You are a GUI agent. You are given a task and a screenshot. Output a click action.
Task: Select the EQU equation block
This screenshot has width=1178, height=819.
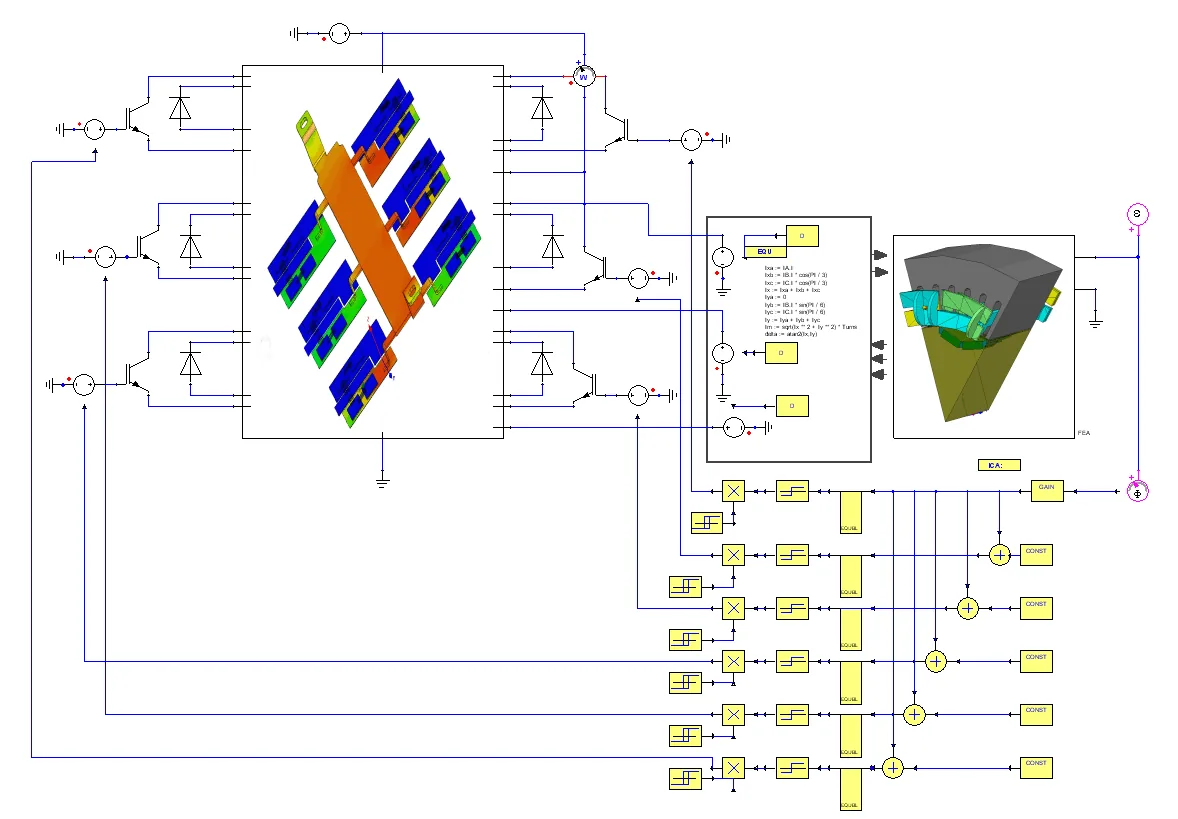click(765, 252)
